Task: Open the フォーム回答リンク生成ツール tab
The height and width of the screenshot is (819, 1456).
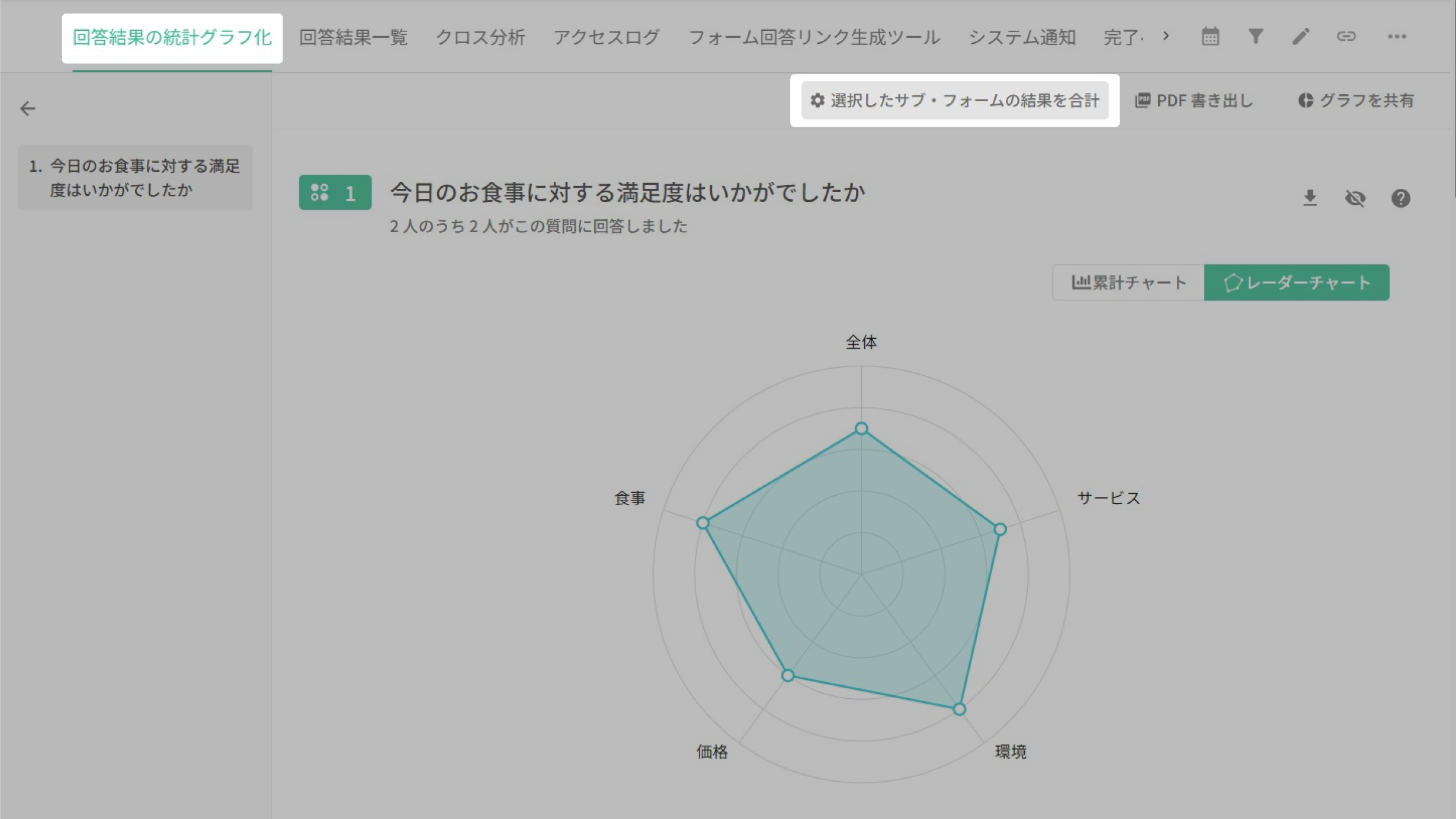Action: click(814, 37)
